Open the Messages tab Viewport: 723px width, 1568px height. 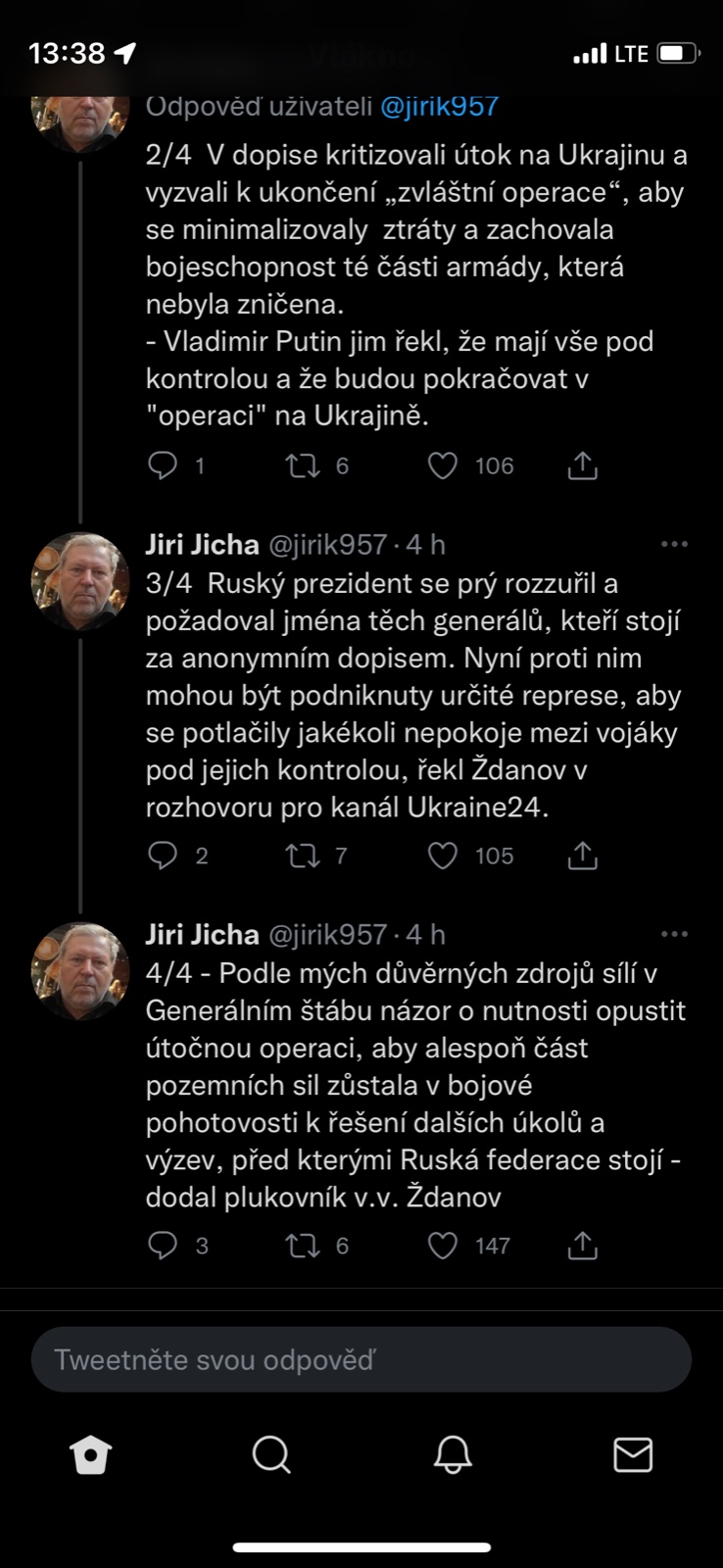click(x=633, y=1455)
